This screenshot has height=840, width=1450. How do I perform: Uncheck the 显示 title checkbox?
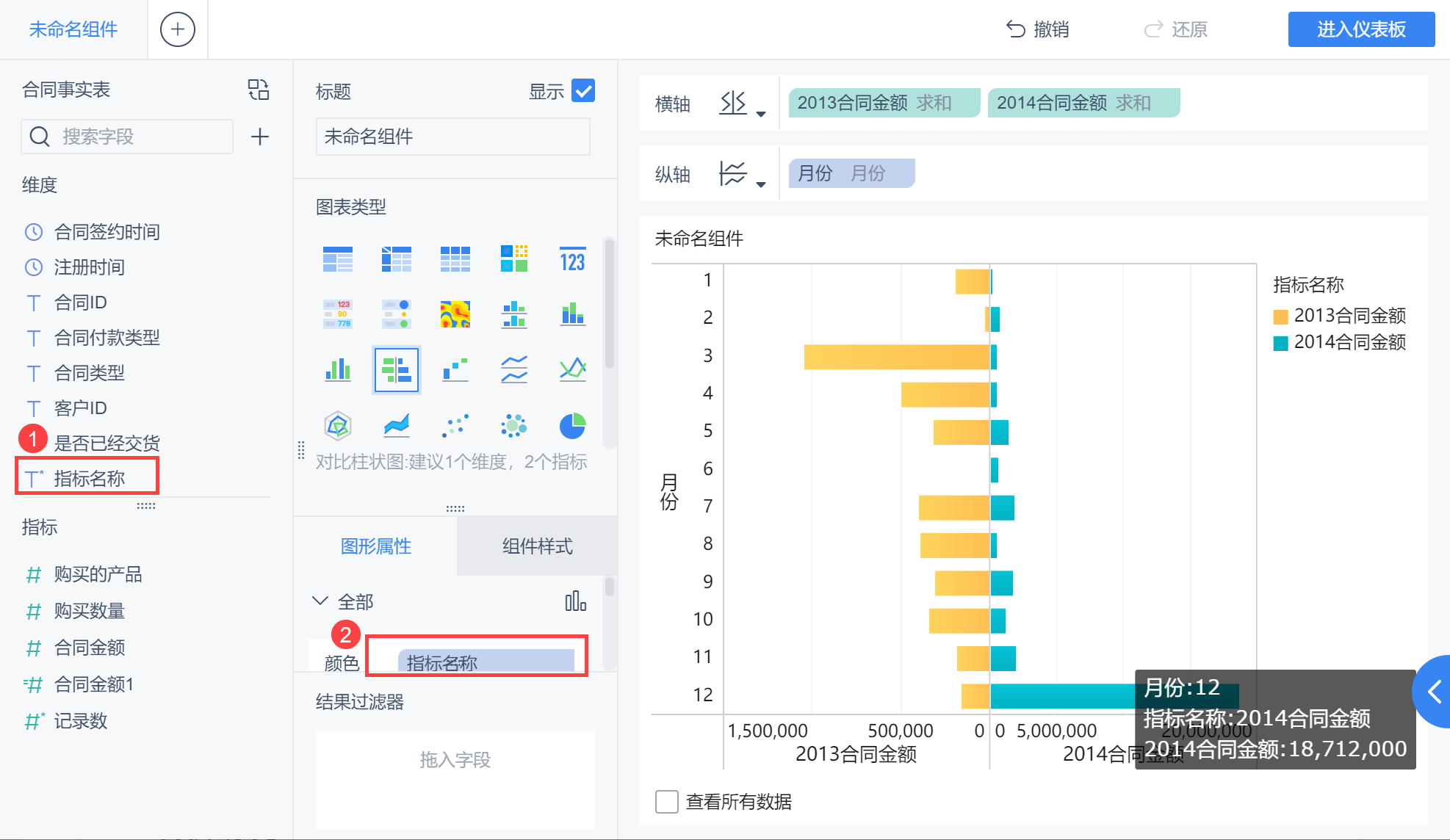[x=582, y=91]
